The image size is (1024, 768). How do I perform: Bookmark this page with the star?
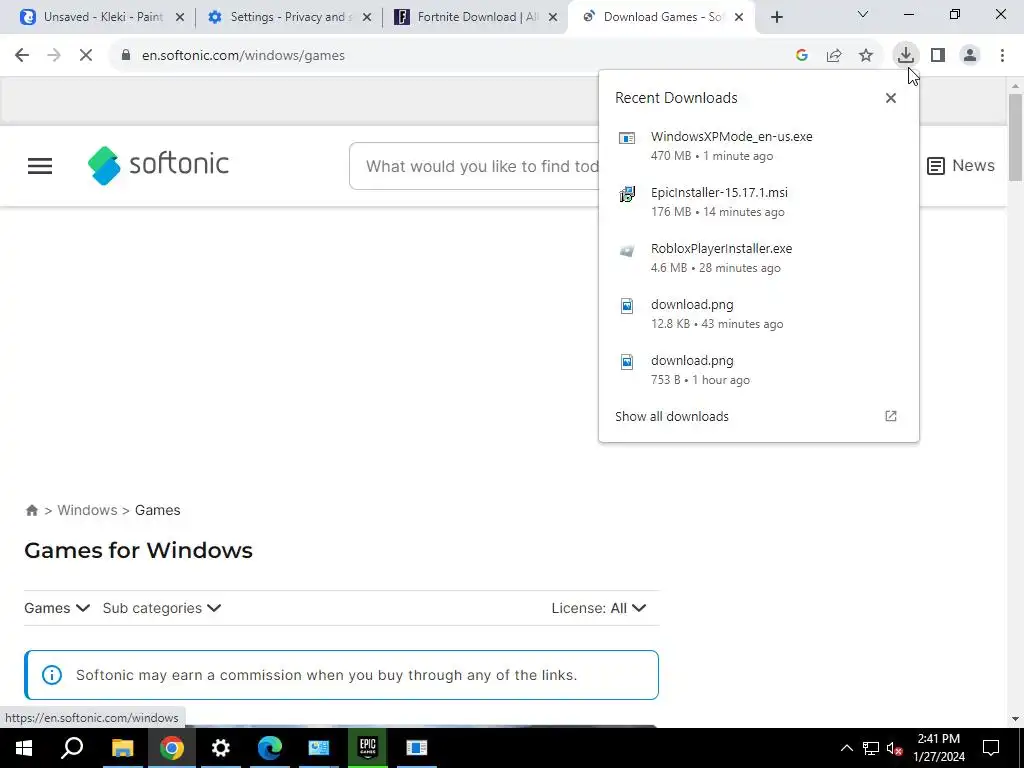866,56
